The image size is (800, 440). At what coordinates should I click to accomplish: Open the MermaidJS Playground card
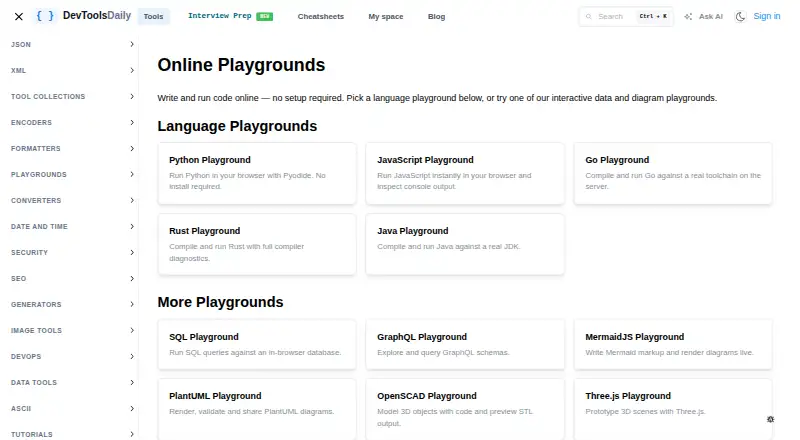point(673,345)
